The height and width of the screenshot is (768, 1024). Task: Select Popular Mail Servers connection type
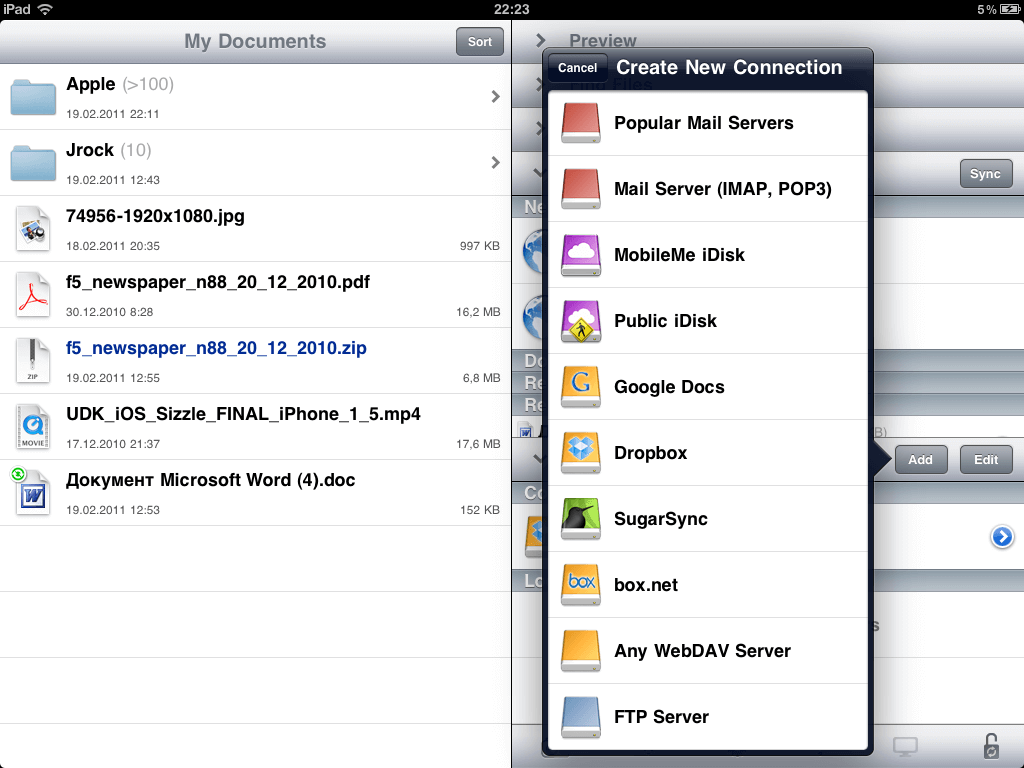pyautogui.click(x=708, y=123)
